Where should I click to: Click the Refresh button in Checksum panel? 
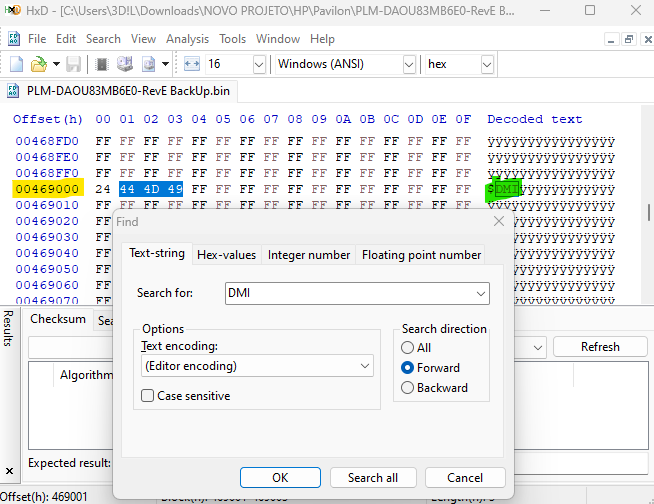pos(600,347)
